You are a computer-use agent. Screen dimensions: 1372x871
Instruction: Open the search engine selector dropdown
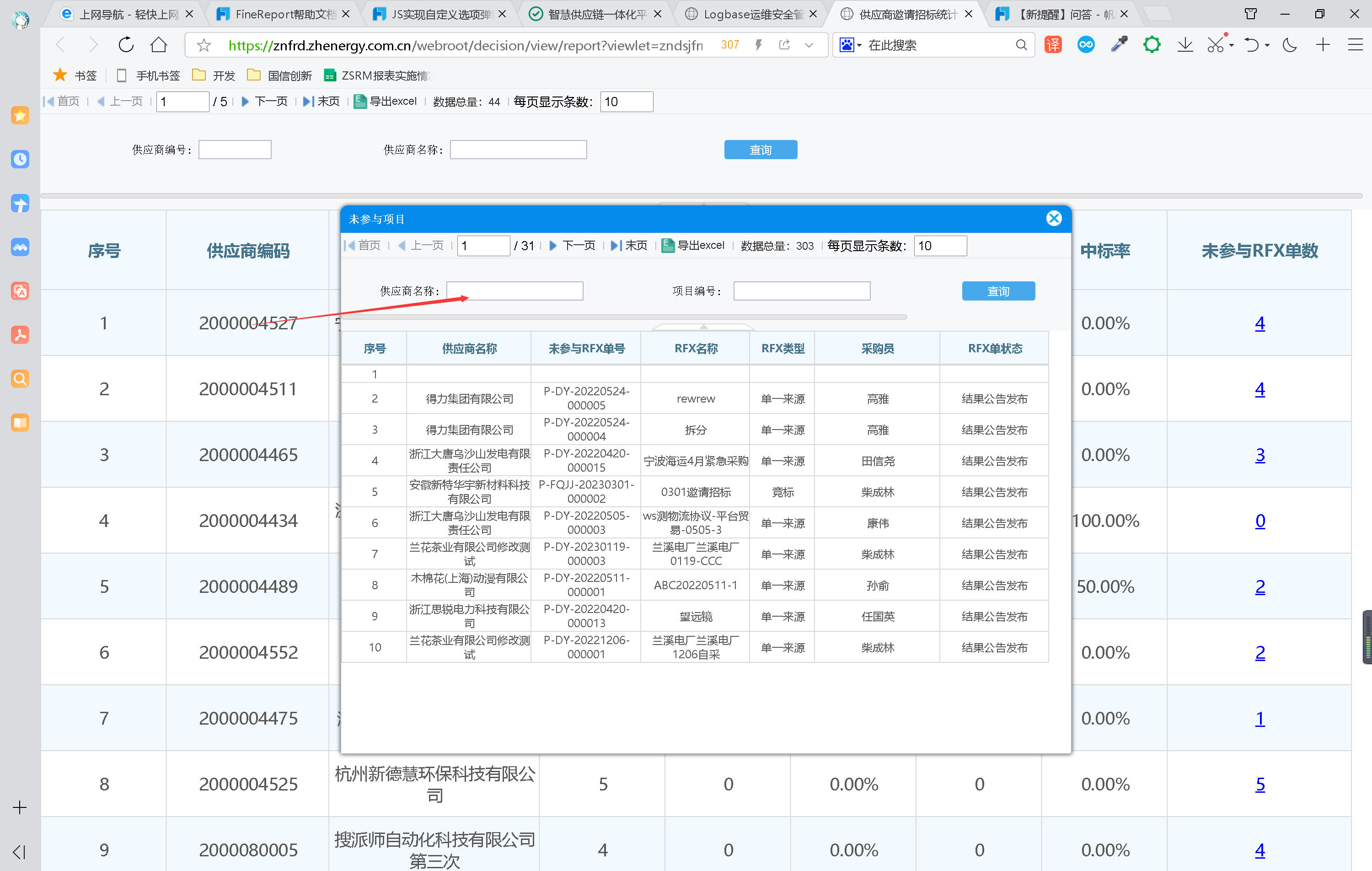click(850, 45)
